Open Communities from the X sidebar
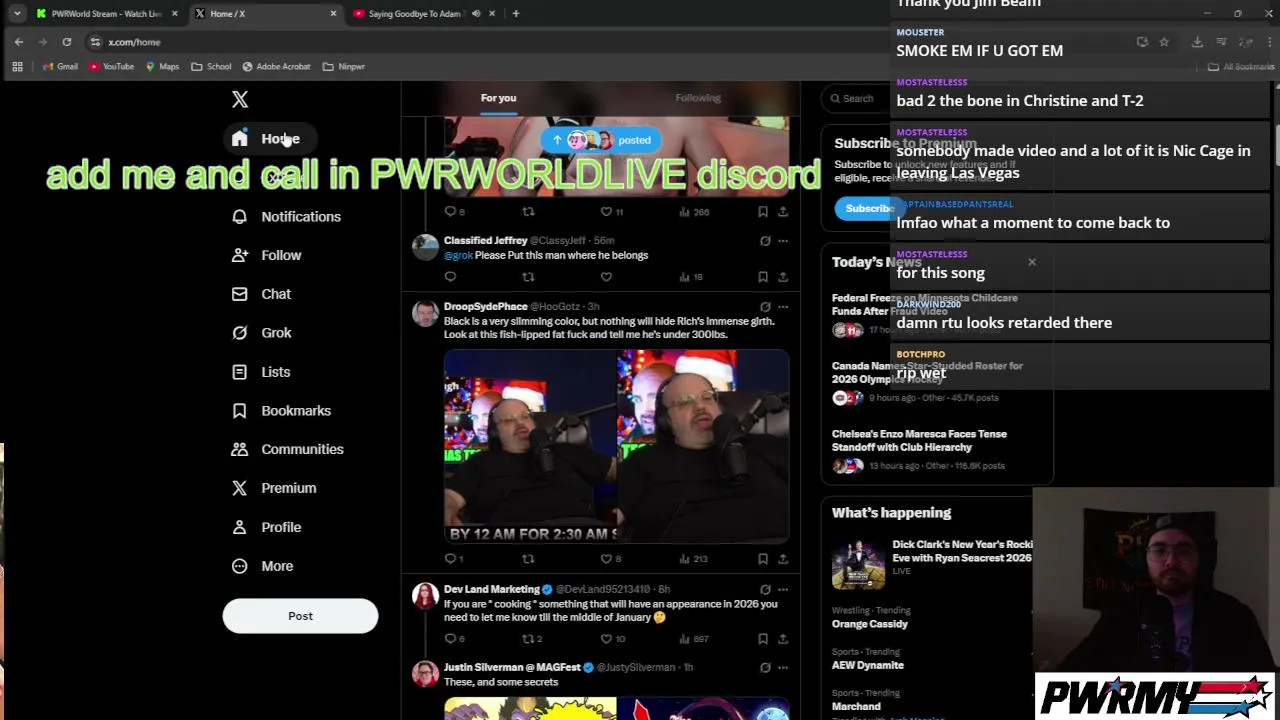The image size is (1280, 720). pyautogui.click(x=287, y=449)
